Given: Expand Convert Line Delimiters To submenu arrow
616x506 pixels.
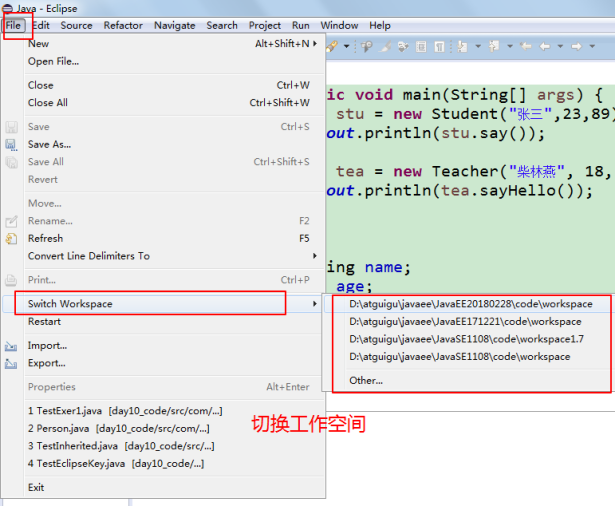Looking at the screenshot, I should 315,256.
